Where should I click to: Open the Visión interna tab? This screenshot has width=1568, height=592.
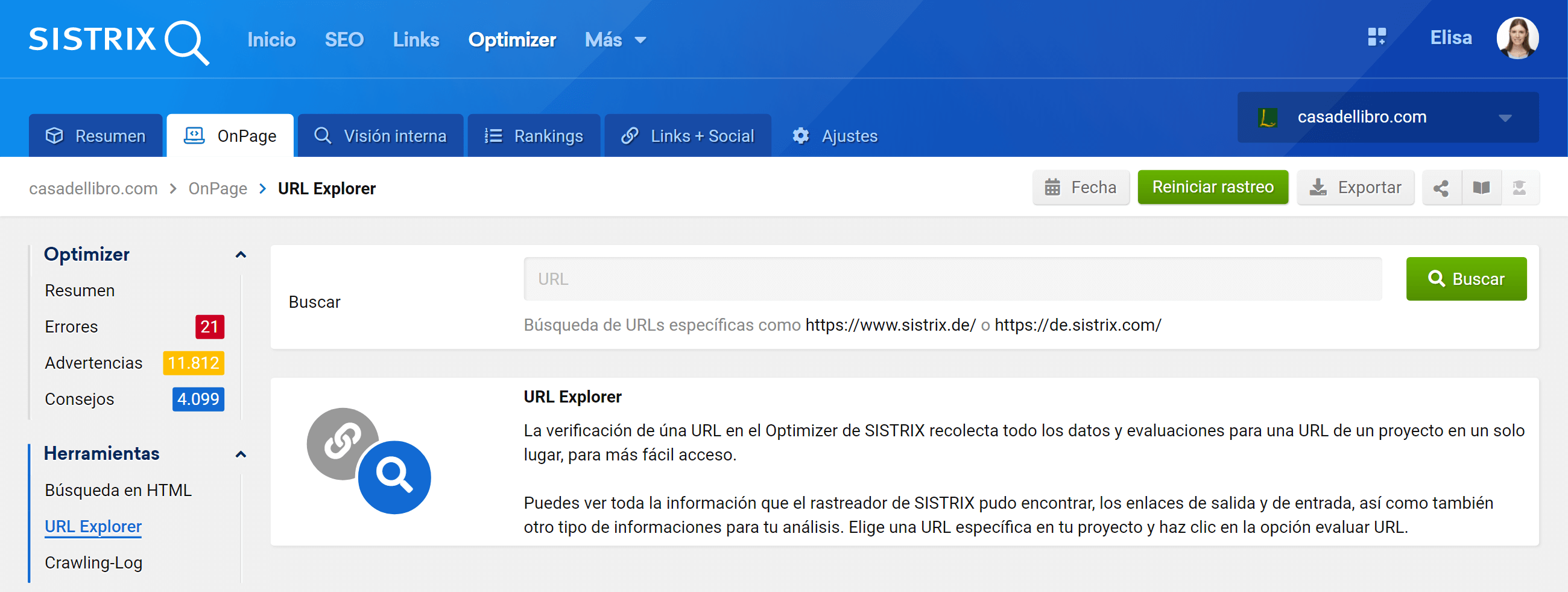381,136
